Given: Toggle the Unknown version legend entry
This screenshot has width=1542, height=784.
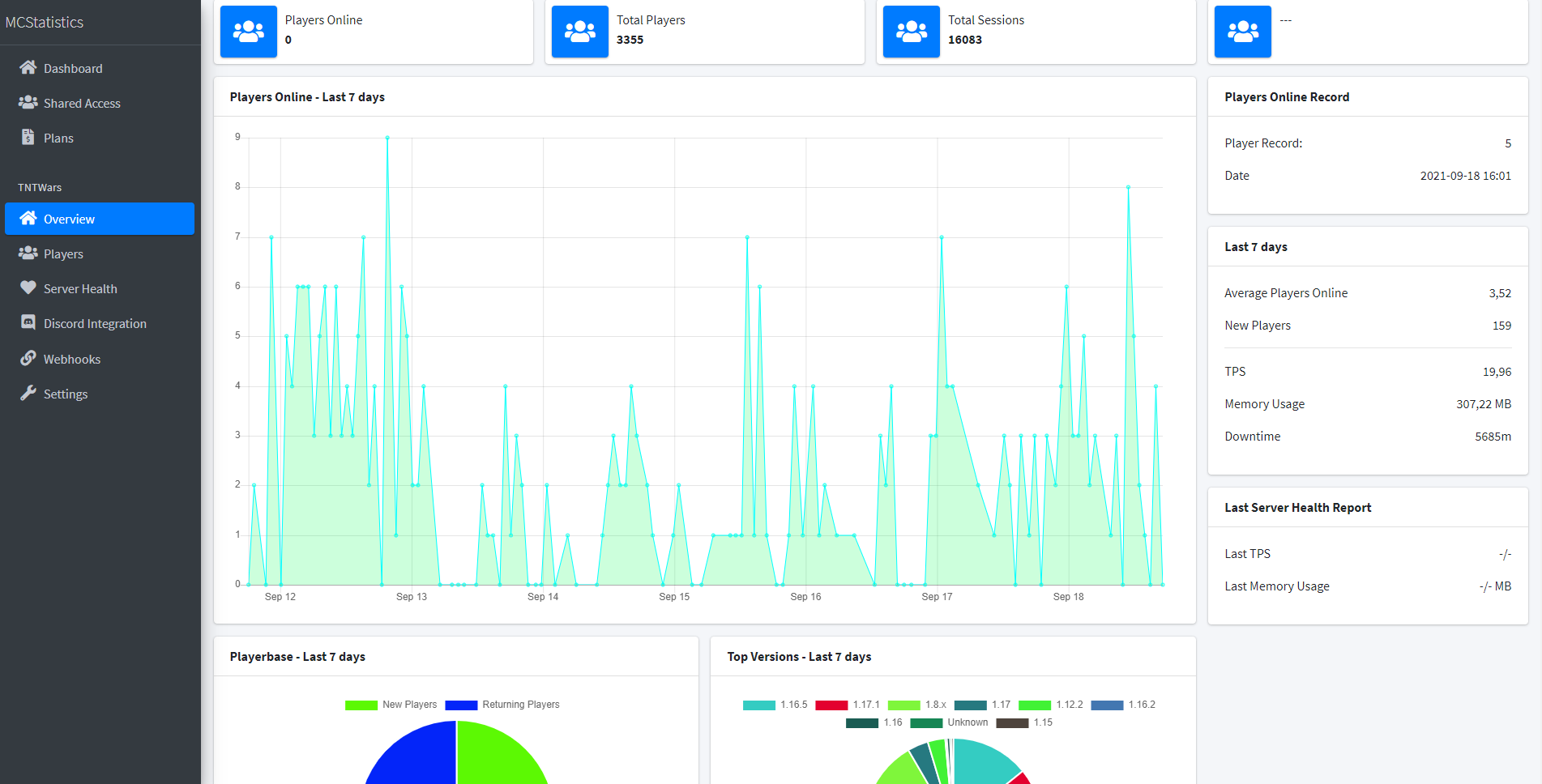Looking at the screenshot, I should 967,722.
